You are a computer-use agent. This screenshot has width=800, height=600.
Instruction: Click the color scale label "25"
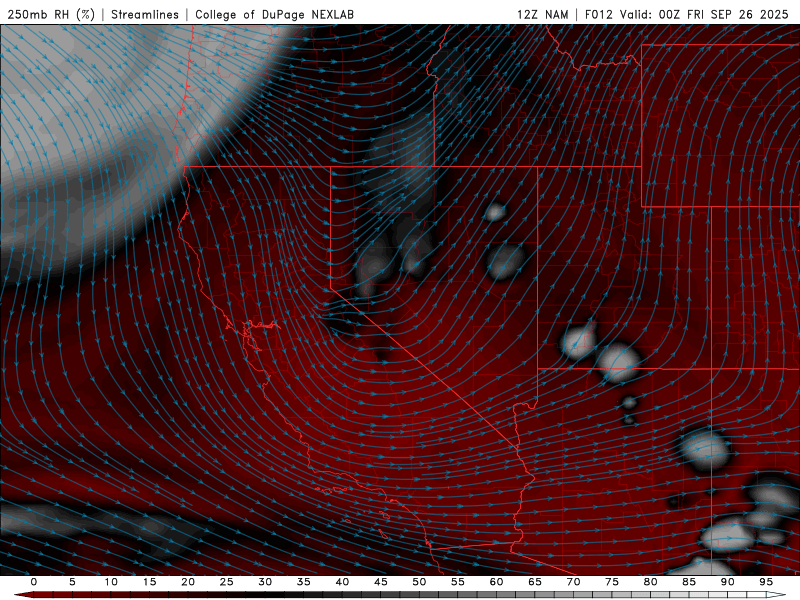227,582
